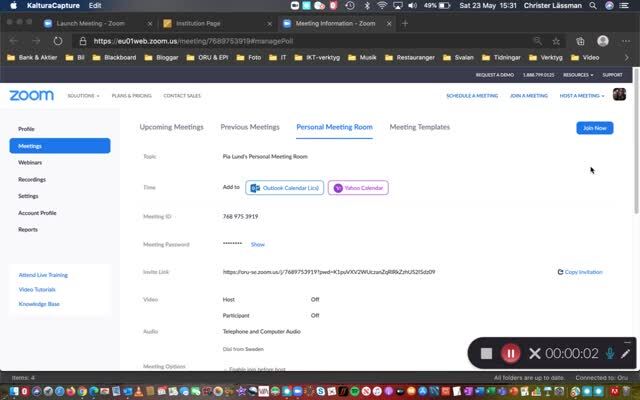Open the Zoom account avatar at top right
This screenshot has width=640, height=400.
[619, 95]
